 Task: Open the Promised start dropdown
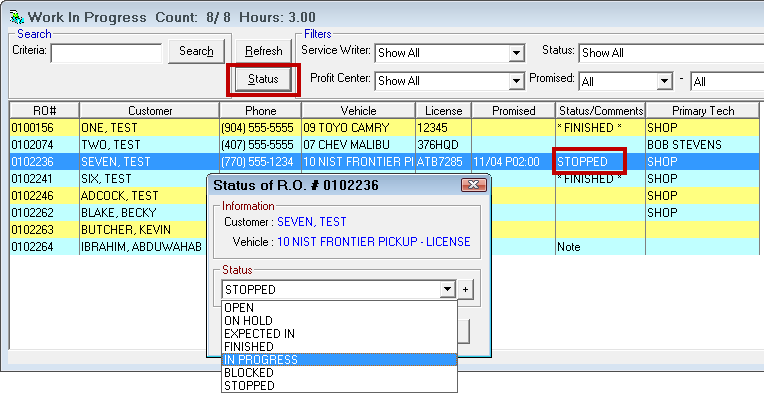[x=665, y=81]
